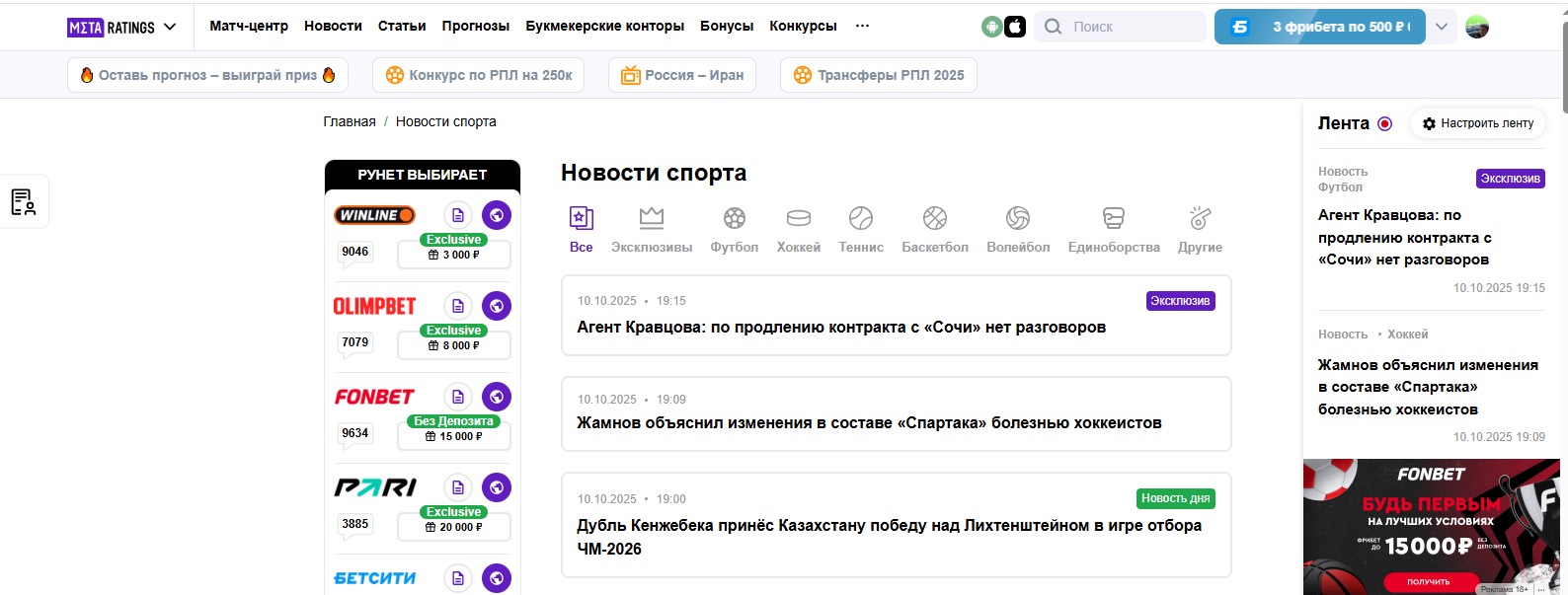Click the Olimpbet rating 7079 badge
Image resolution: width=1568 pixels, height=595 pixels.
click(x=355, y=342)
